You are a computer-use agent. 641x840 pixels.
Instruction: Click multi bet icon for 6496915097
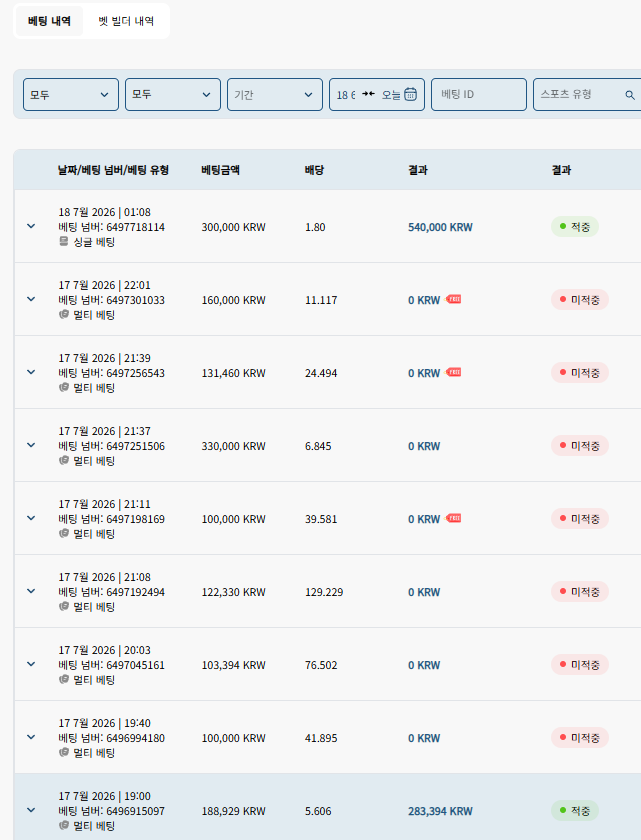pyautogui.click(x=64, y=826)
